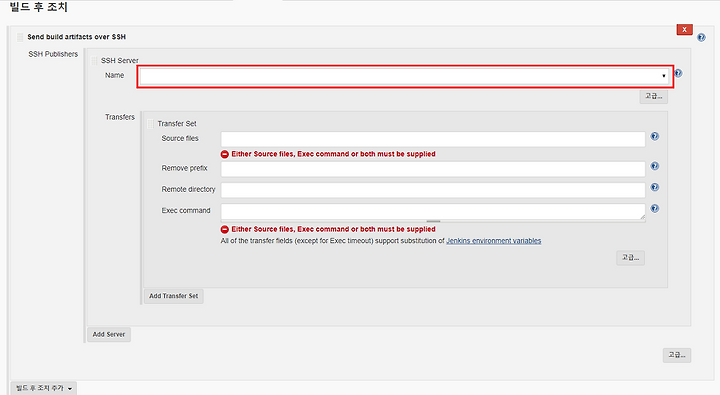This screenshot has width=720, height=395.
Task: Click the Add Transfer Set button
Action: point(174,296)
